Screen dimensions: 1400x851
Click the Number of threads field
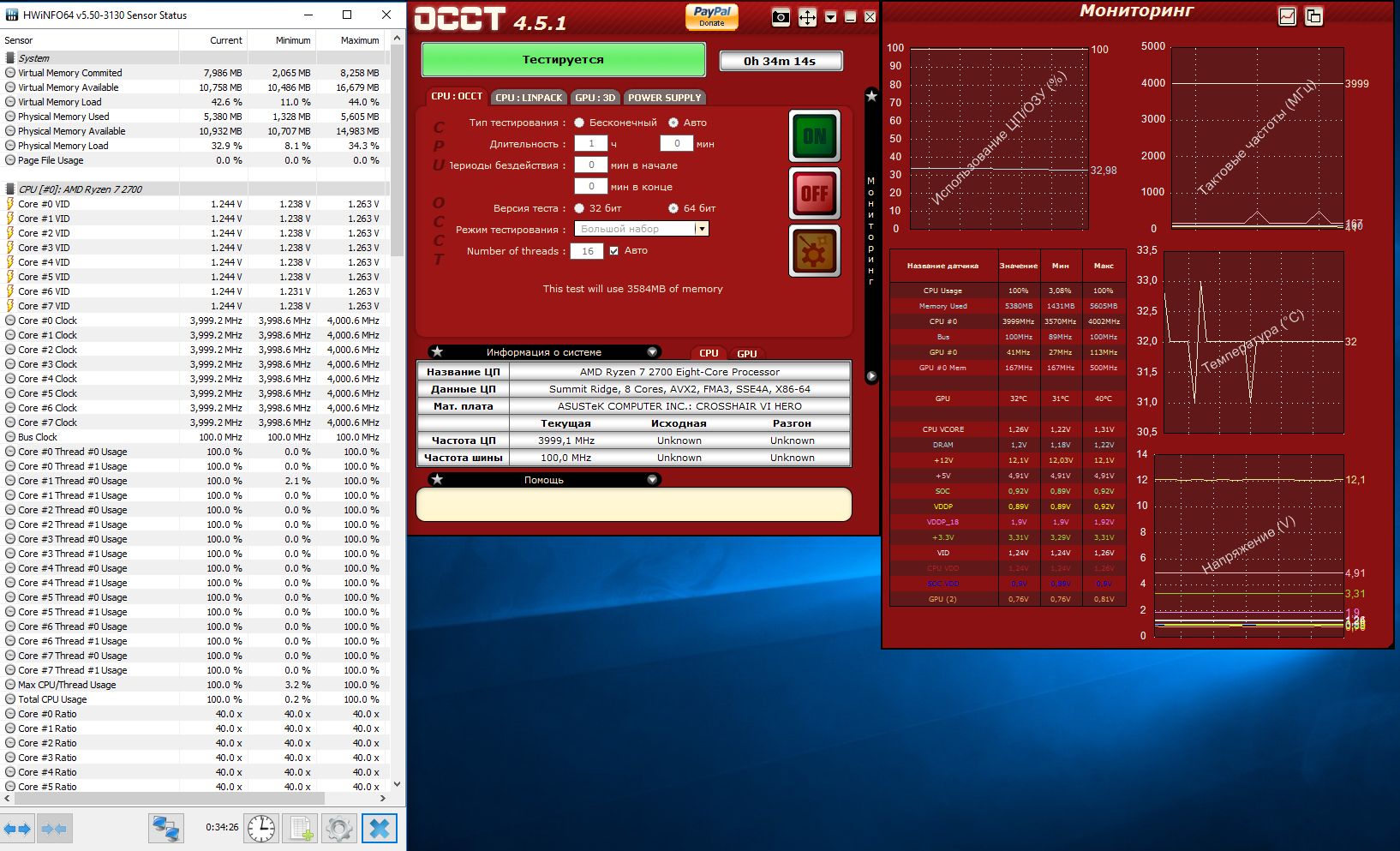click(x=588, y=251)
